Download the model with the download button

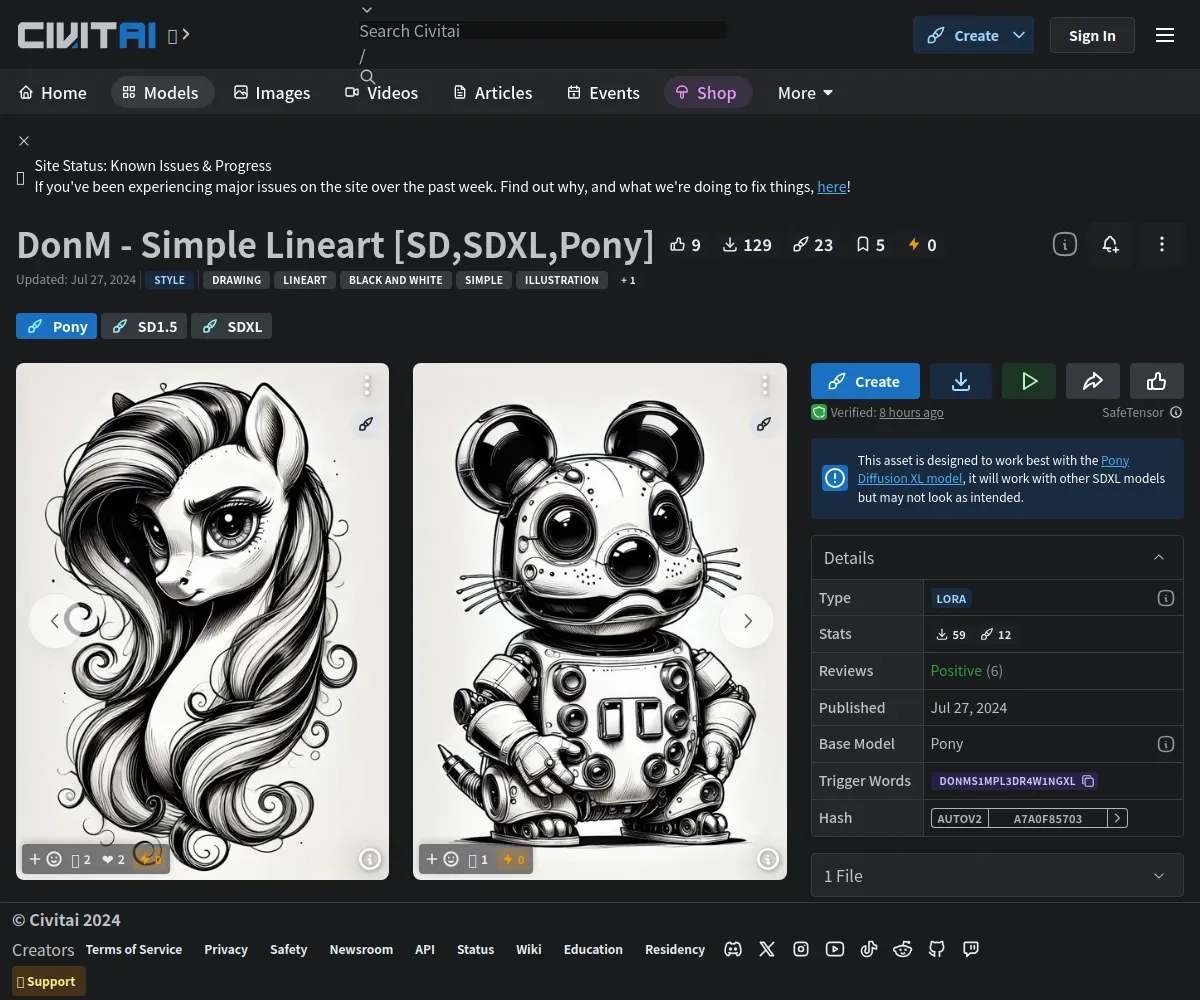961,381
